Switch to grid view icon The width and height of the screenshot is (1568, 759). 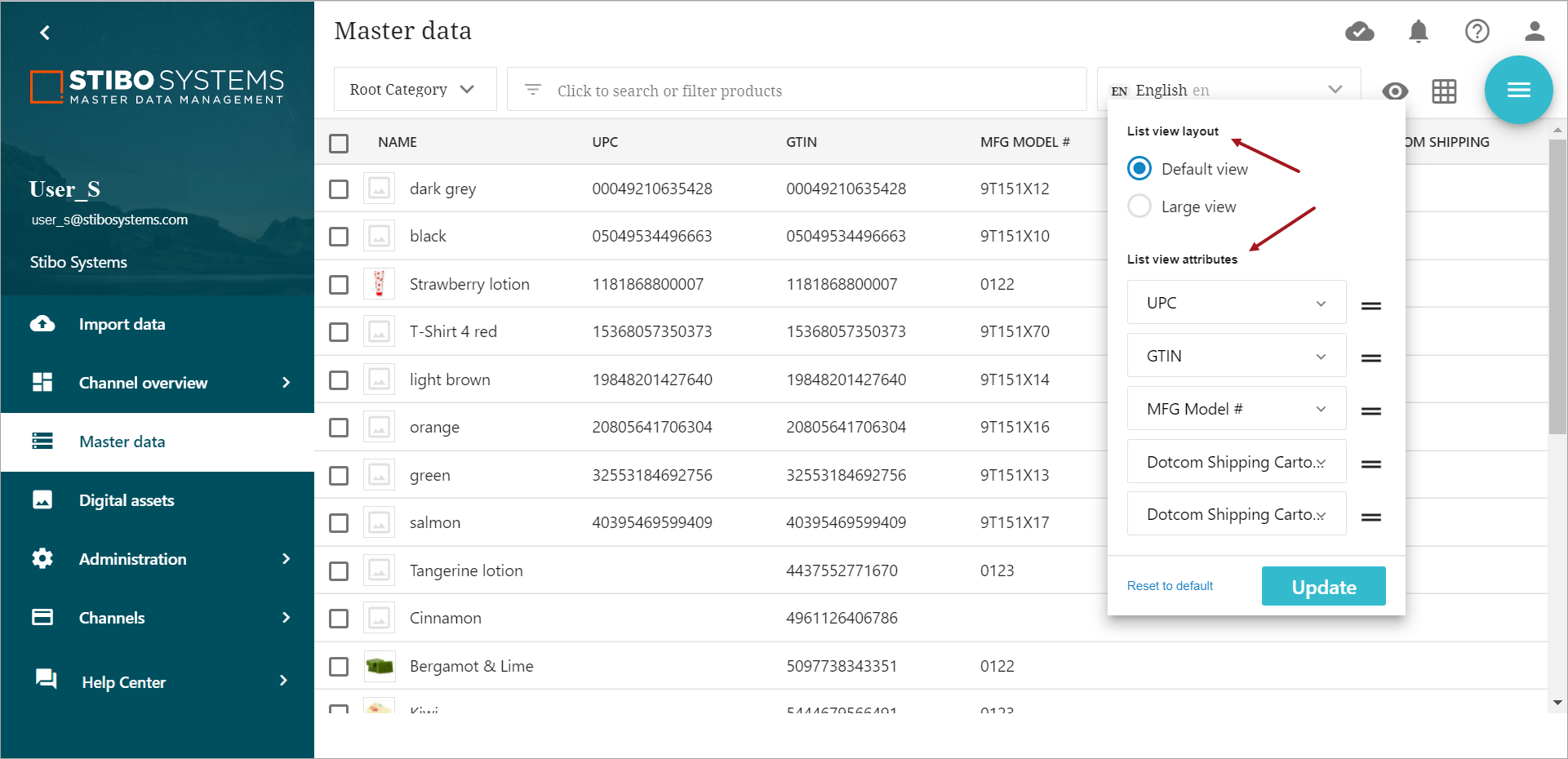(1444, 91)
